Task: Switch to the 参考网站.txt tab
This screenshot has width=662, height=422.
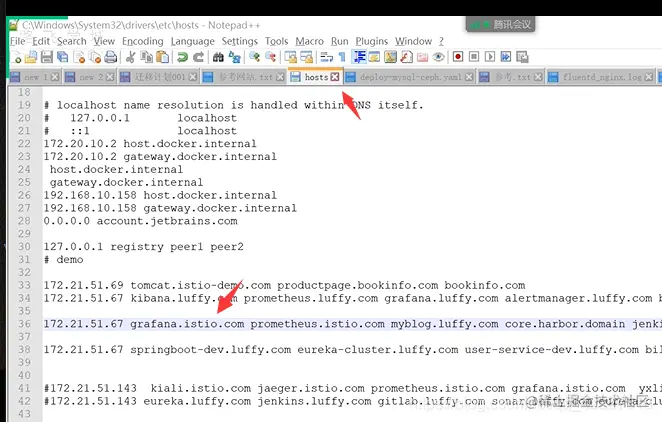Action: coord(246,77)
